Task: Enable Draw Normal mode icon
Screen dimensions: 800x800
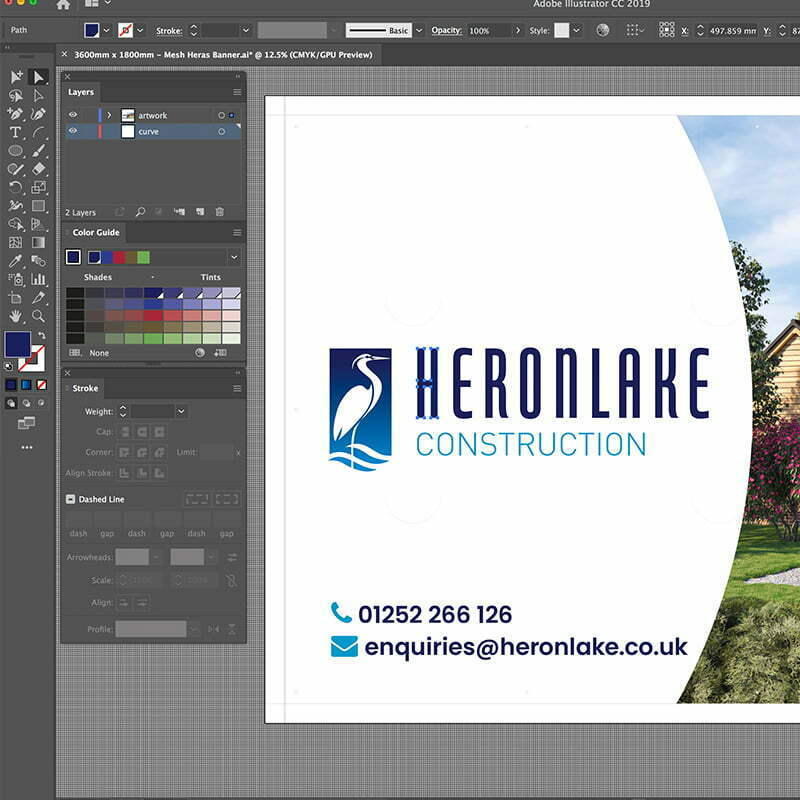Action: tap(11, 403)
